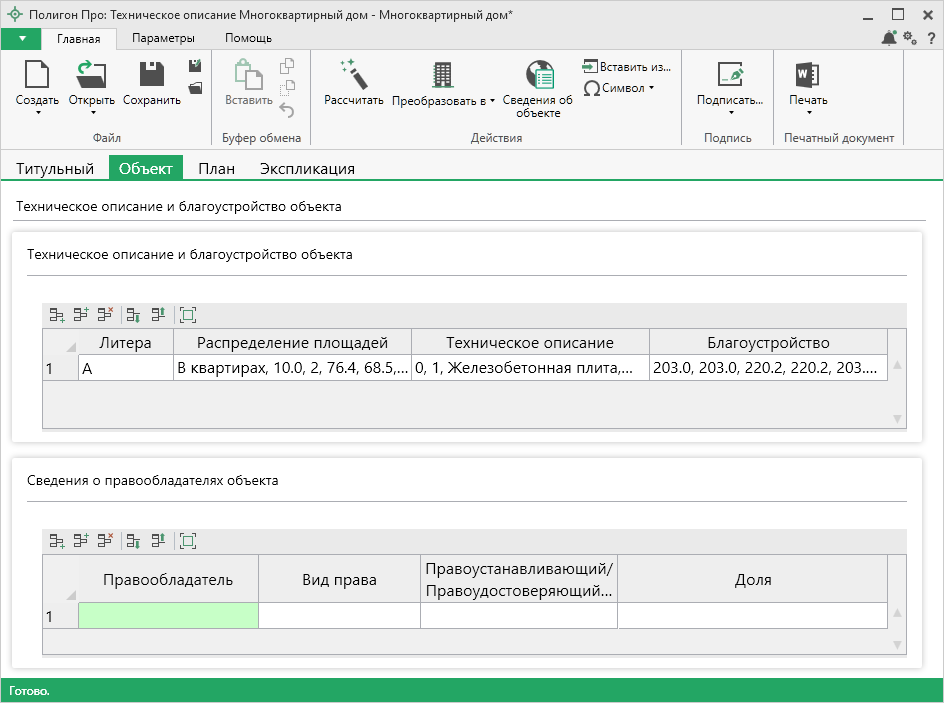The height and width of the screenshot is (703, 944).
Task: Click the notifications bell icon
Action: click(x=888, y=38)
